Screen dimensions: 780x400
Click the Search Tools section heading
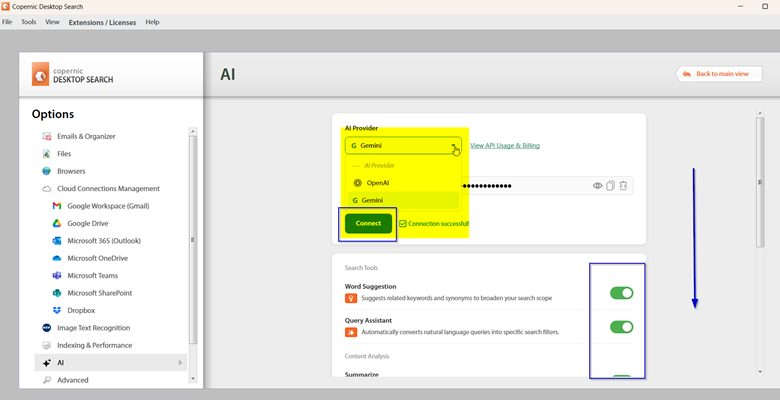(x=361, y=268)
